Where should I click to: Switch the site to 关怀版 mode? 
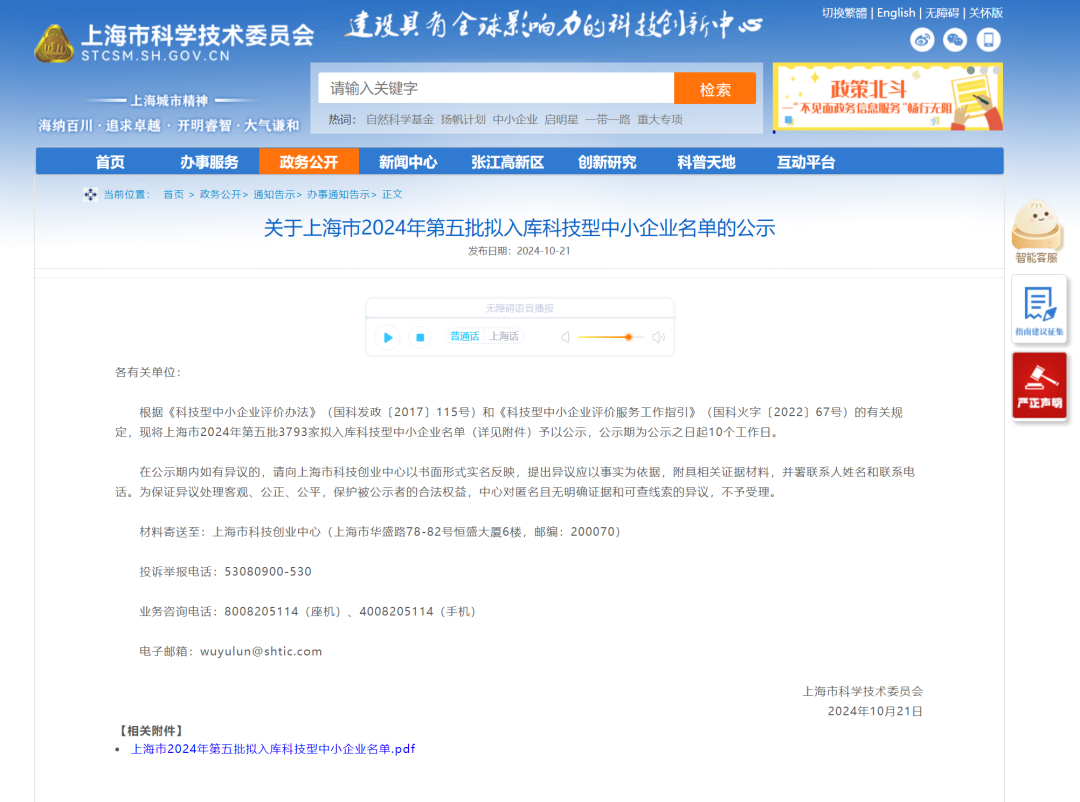(x=985, y=13)
